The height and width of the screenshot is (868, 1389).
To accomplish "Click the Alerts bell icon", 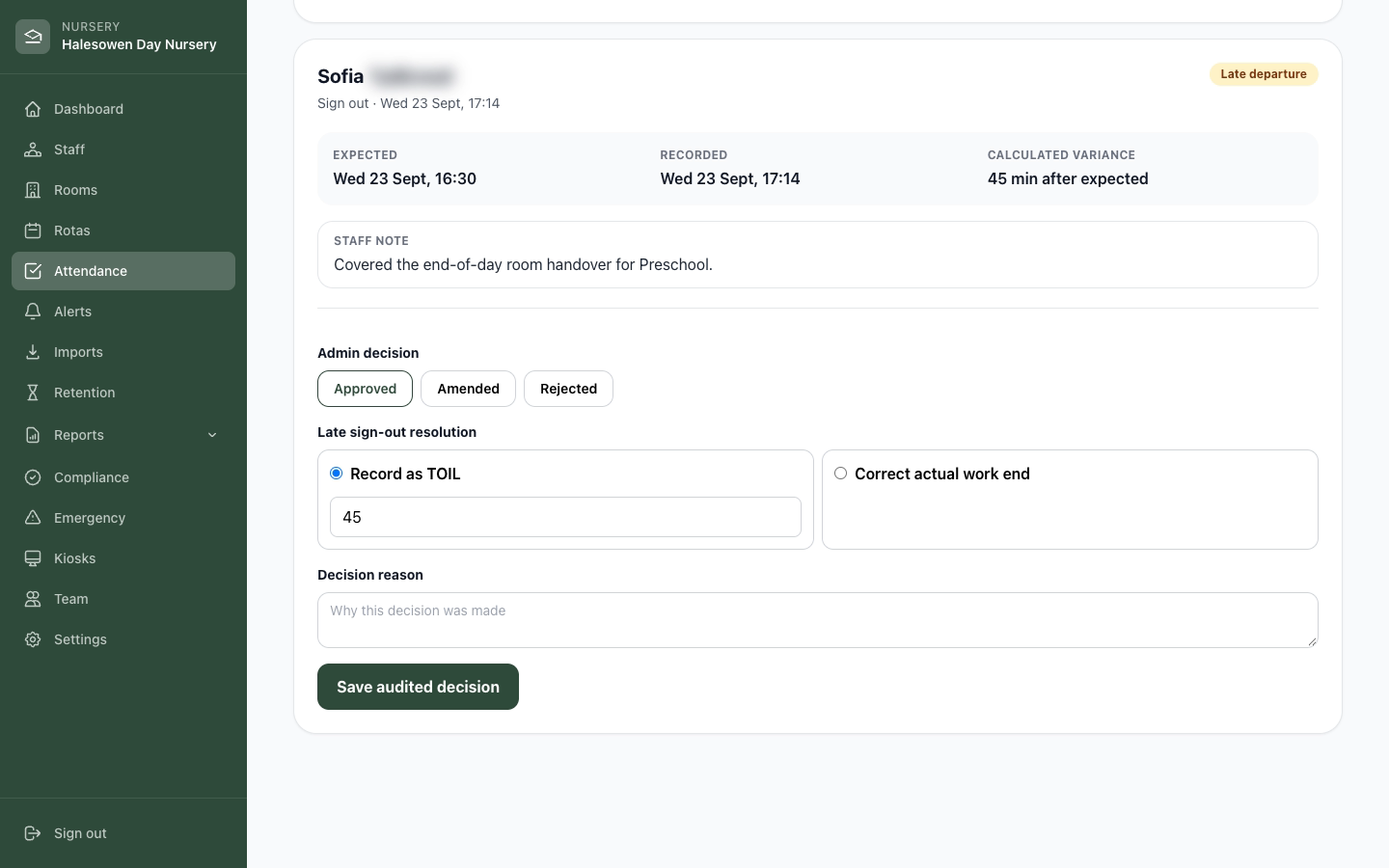I will pyautogui.click(x=33, y=312).
